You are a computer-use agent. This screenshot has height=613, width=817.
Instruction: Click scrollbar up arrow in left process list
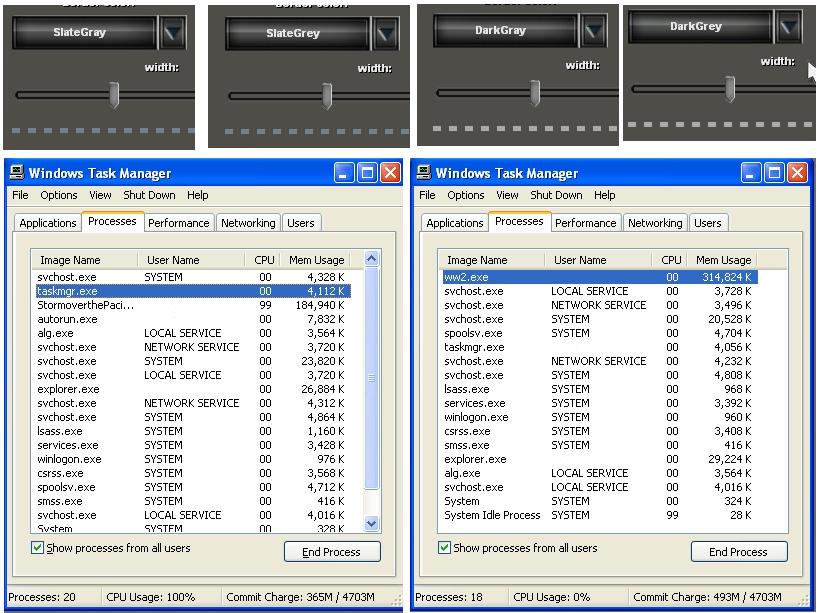[x=371, y=259]
